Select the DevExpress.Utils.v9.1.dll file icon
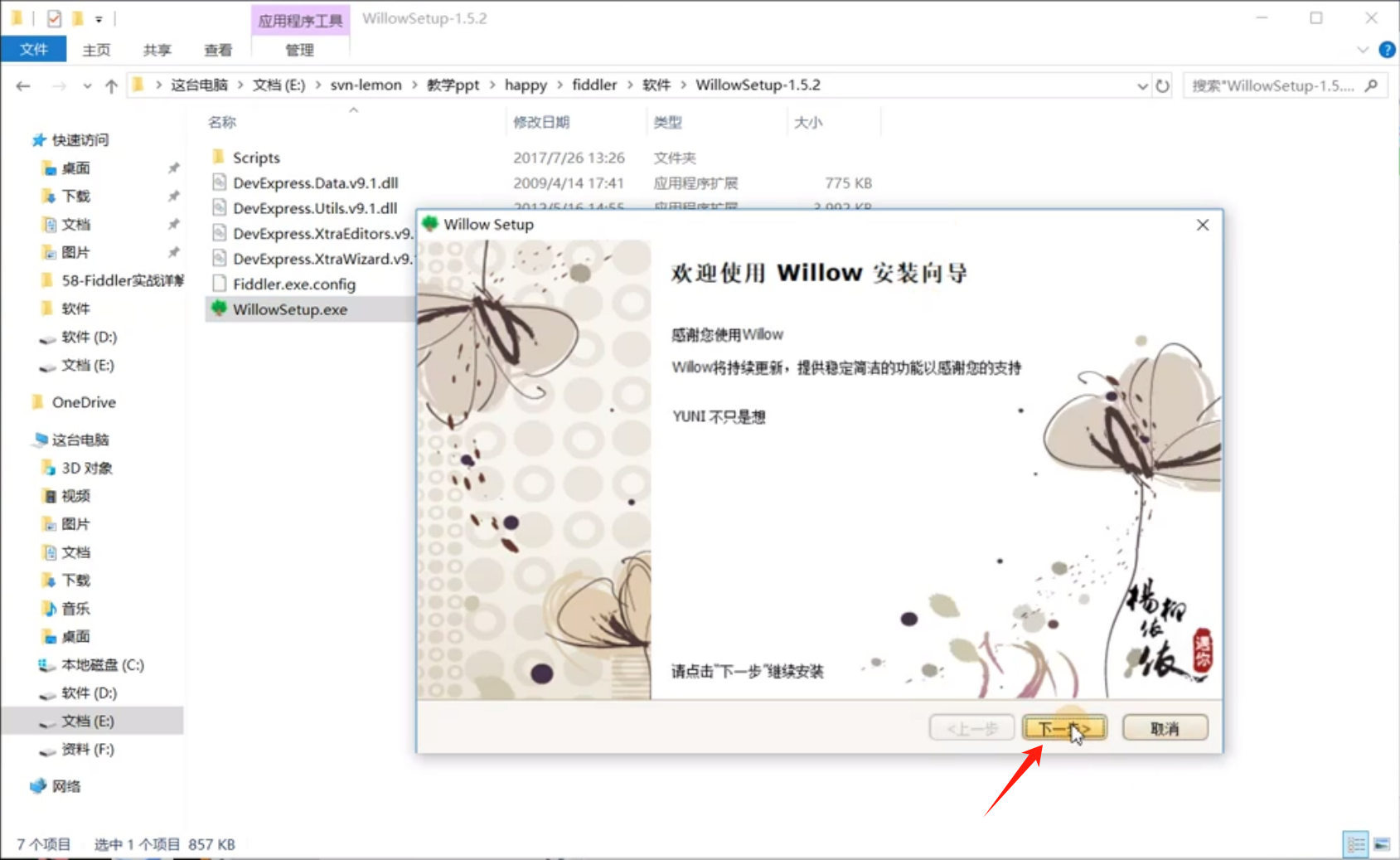Screen dimensions: 1400x860 pyautogui.click(x=219, y=207)
